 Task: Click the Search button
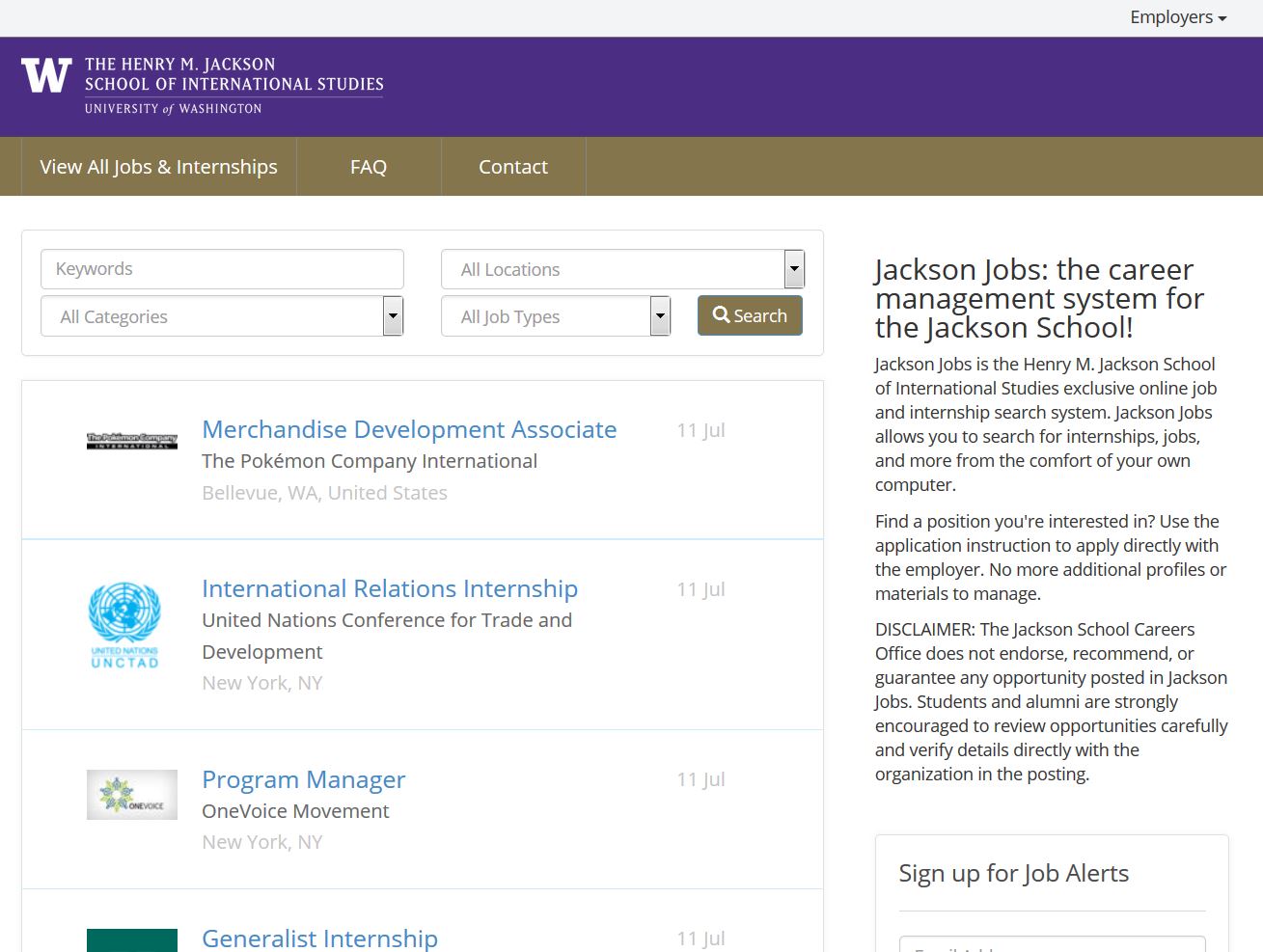750,315
